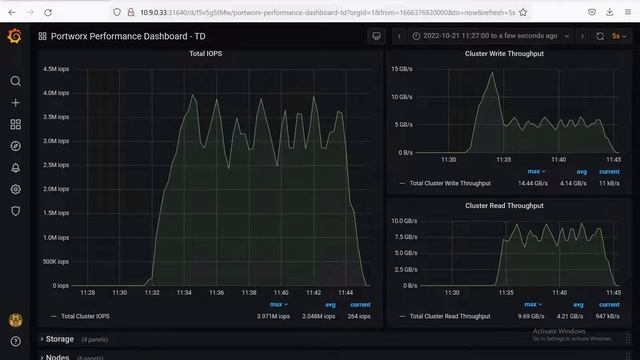The height and width of the screenshot is (360, 640).
Task: Open the Create plus menu in sidebar
Action: [x=16, y=102]
